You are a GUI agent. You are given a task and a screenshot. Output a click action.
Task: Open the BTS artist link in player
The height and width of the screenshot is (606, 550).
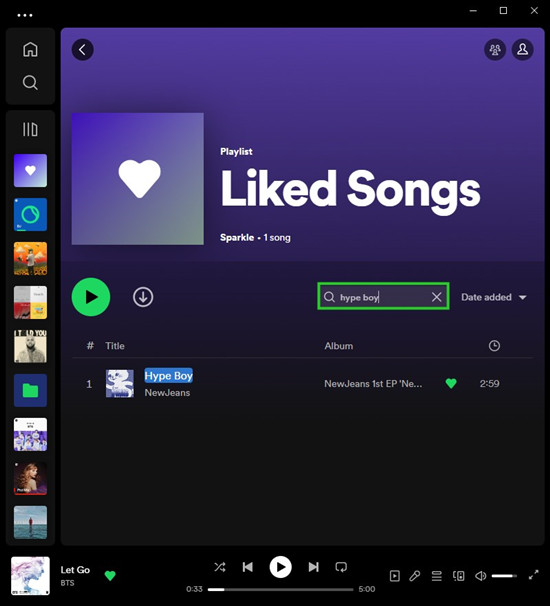coord(67,583)
